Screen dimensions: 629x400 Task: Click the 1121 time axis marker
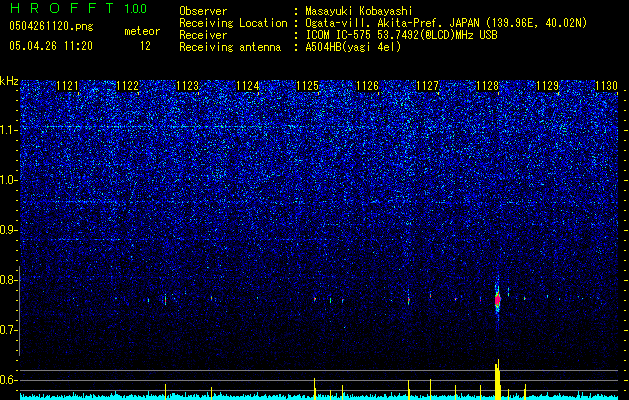(67, 86)
